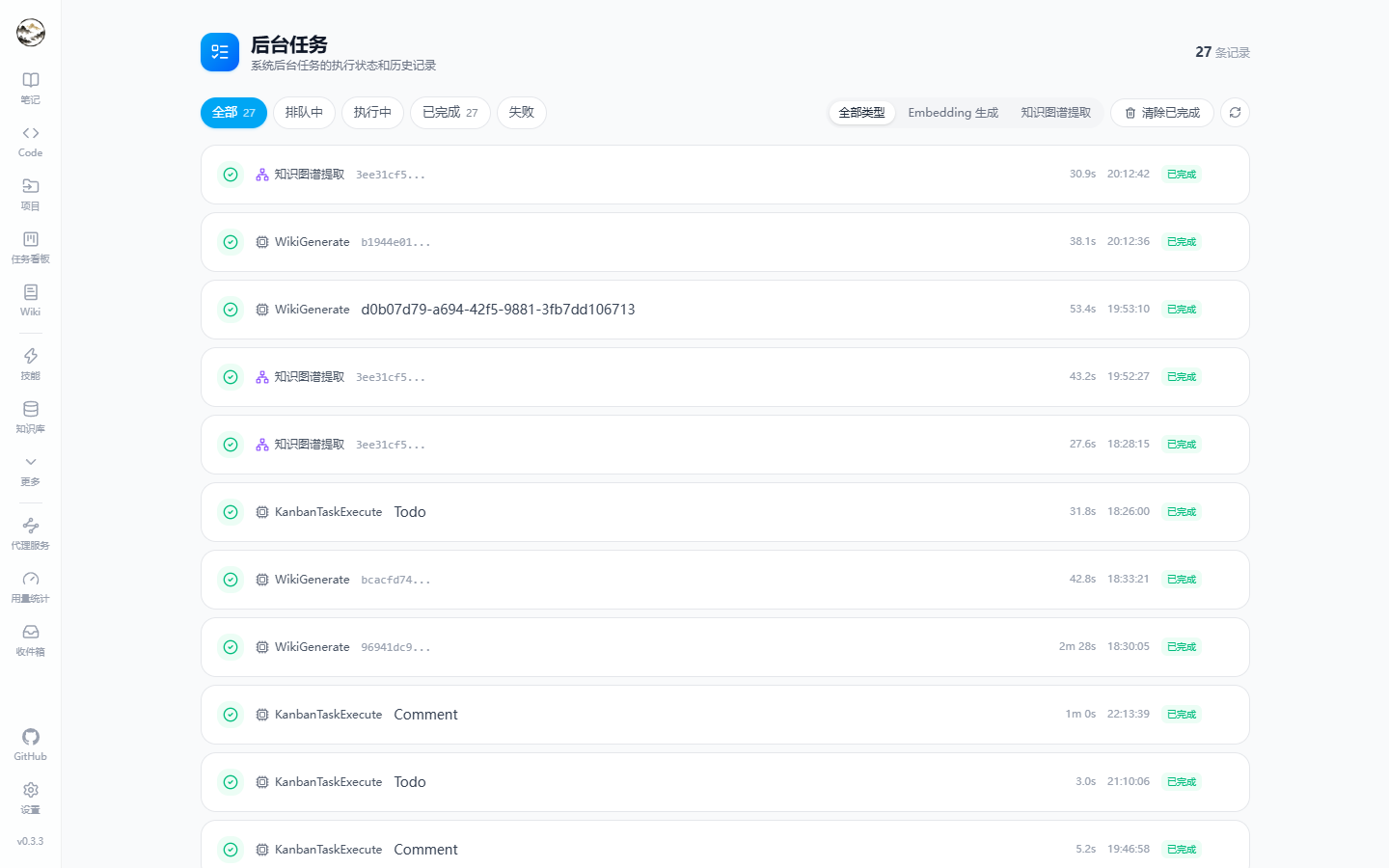Filter tasks by 已完成 27
This screenshot has height=868, width=1389.
450,113
